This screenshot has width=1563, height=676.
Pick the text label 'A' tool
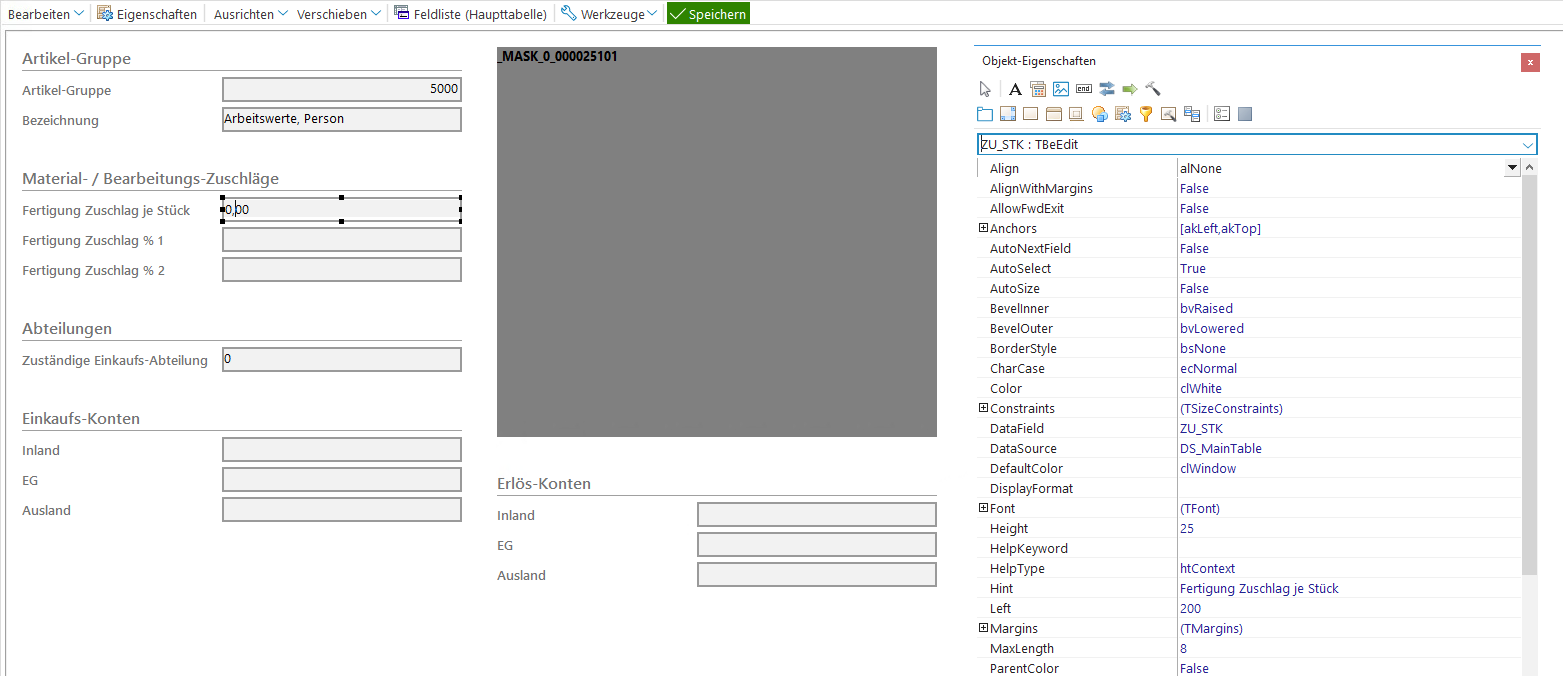click(x=1014, y=89)
